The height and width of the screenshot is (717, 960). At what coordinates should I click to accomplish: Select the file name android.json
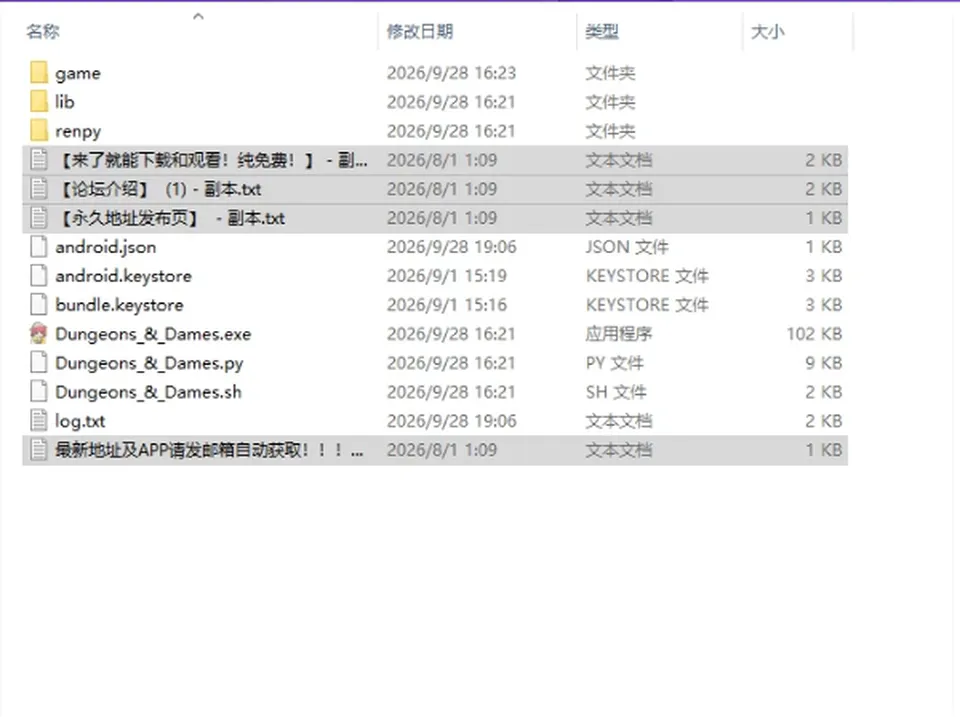click(x=106, y=247)
